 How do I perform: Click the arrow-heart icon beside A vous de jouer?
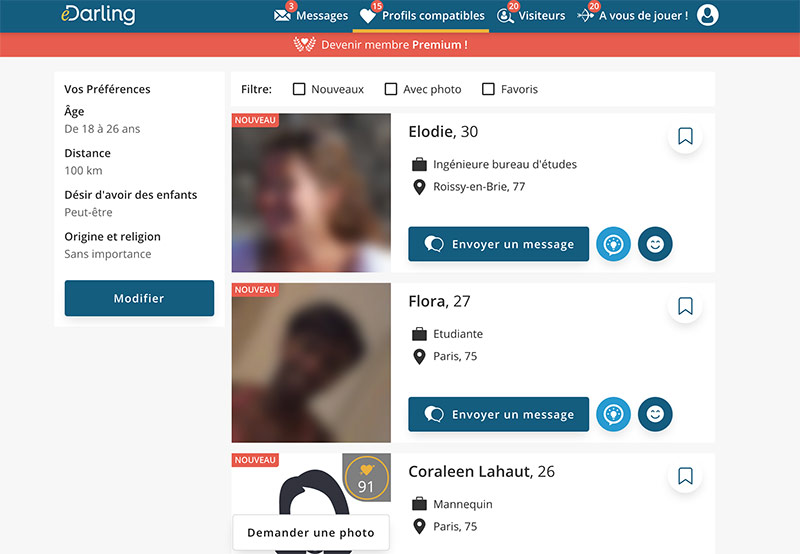tap(585, 16)
